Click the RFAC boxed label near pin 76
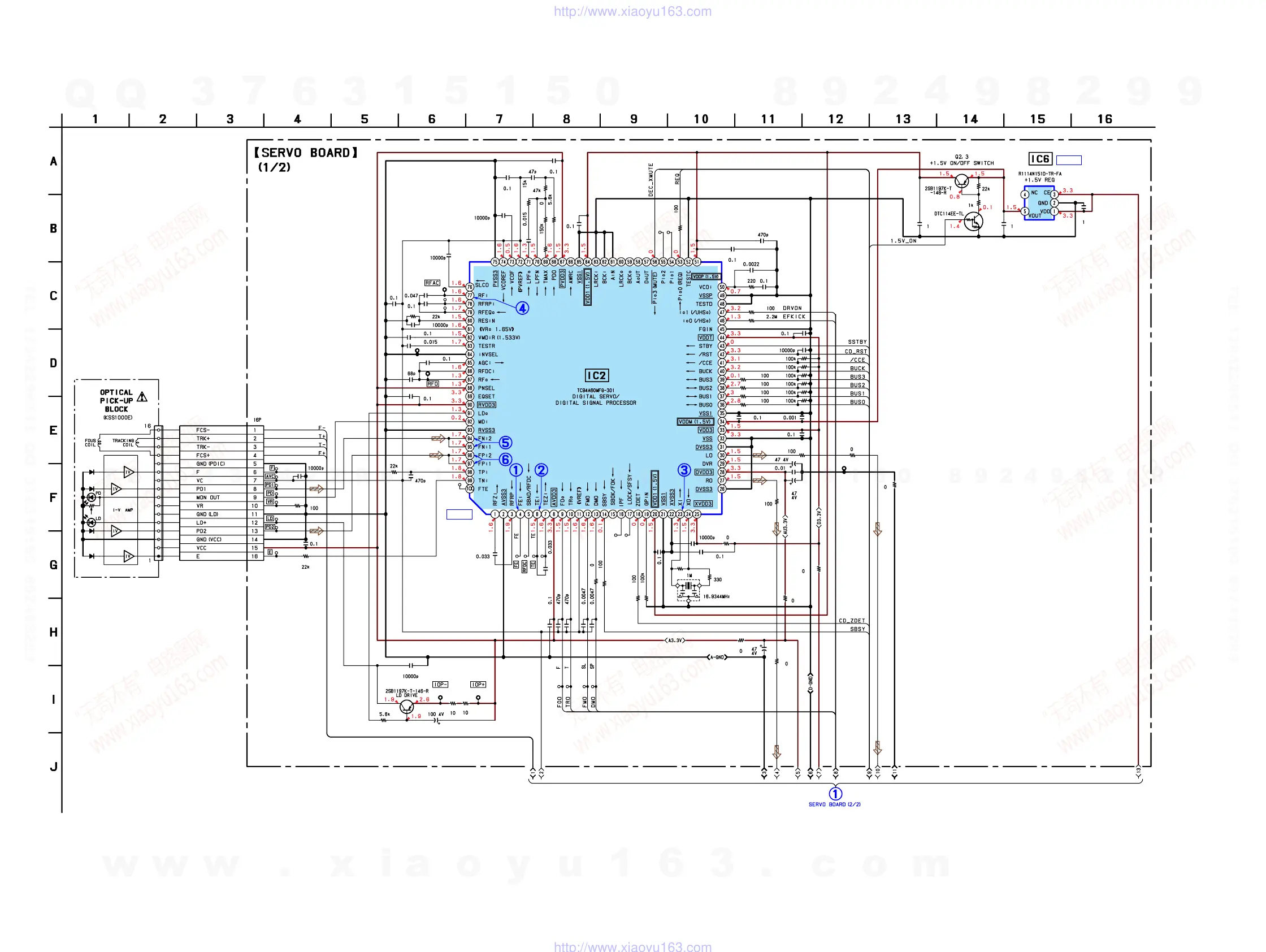 point(432,283)
